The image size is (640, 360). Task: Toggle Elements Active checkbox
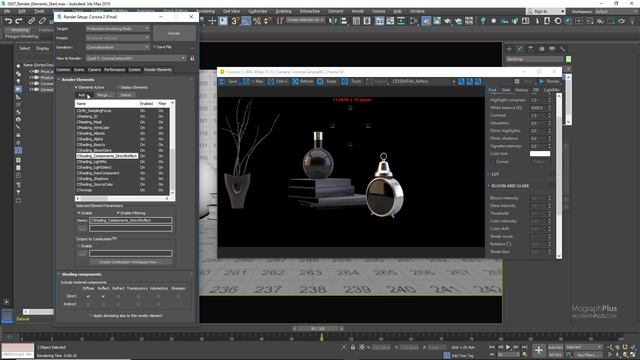point(76,87)
